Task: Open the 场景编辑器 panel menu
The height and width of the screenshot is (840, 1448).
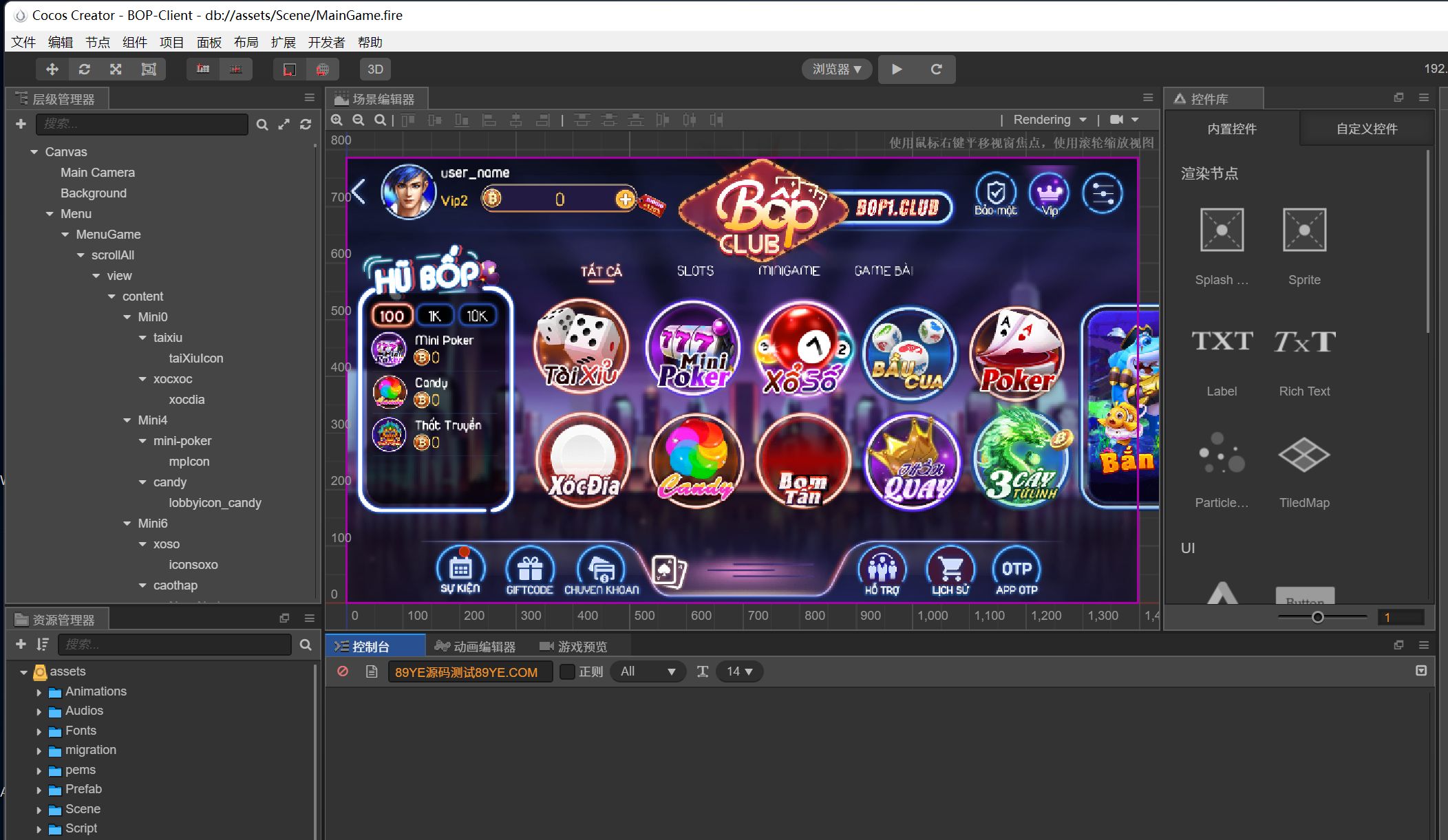Action: [1147, 98]
